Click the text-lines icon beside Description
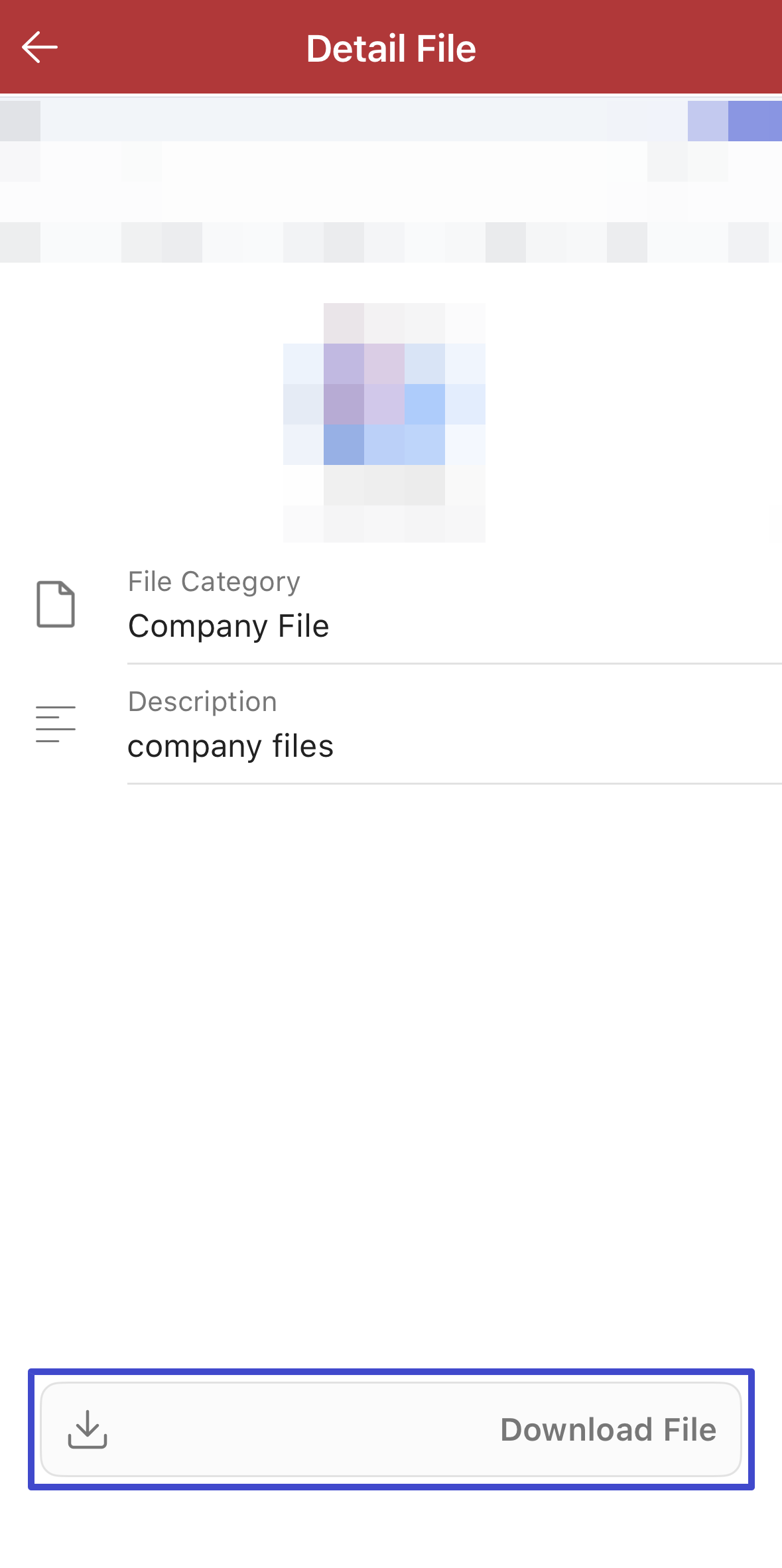Screen dimensions: 782x1568 click(x=56, y=724)
